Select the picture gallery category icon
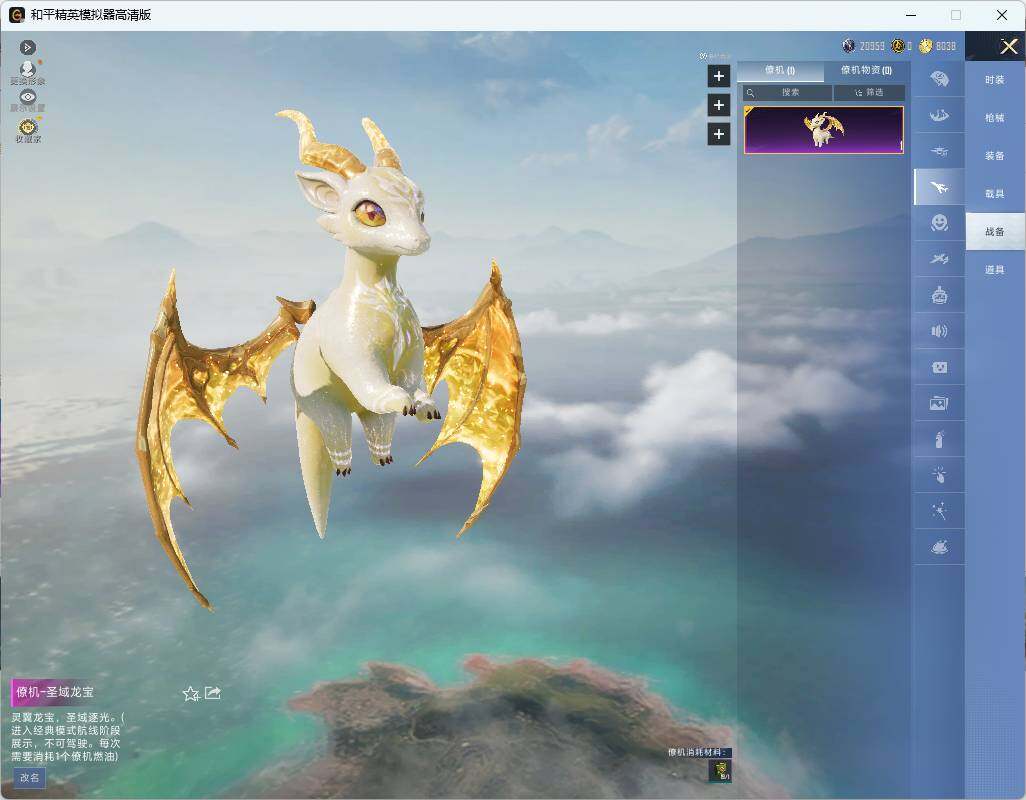 click(939, 403)
